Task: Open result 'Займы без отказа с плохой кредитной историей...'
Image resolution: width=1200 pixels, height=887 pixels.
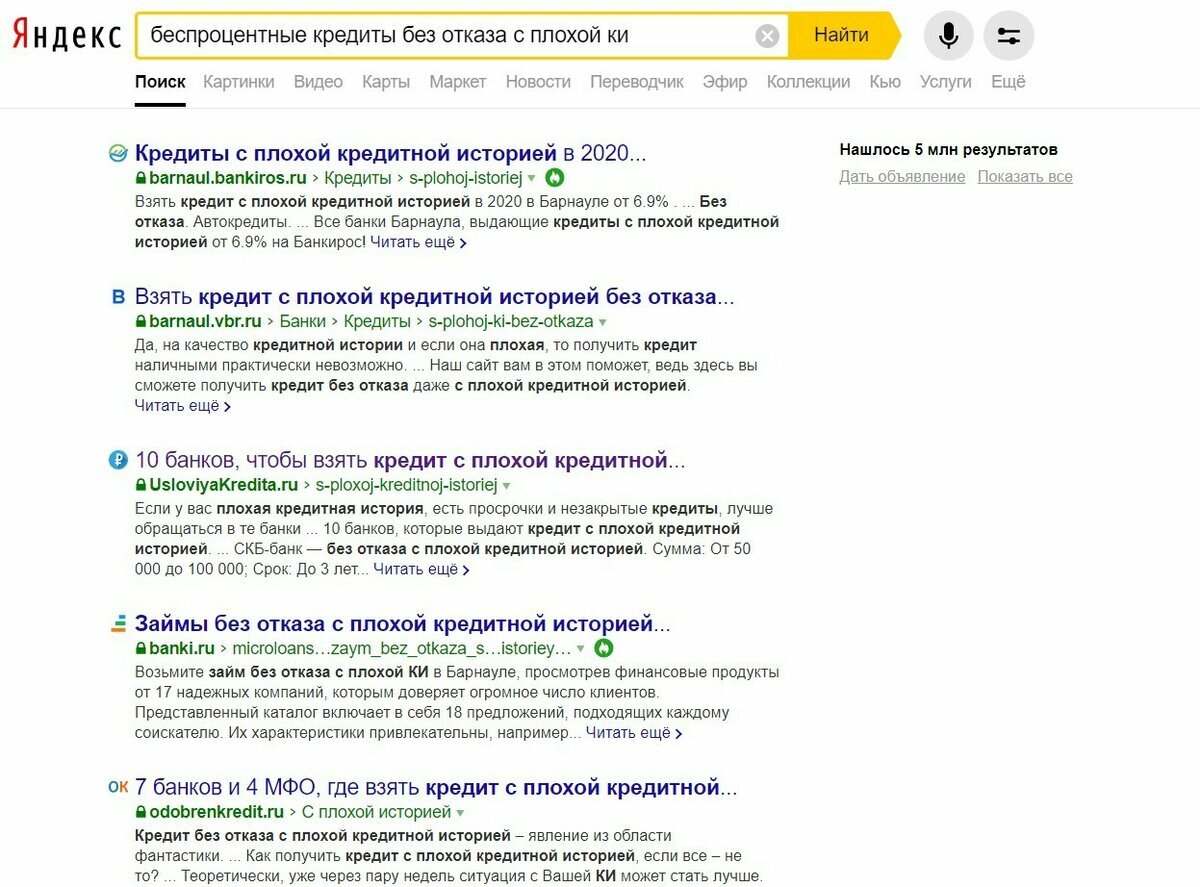Action: click(x=403, y=624)
